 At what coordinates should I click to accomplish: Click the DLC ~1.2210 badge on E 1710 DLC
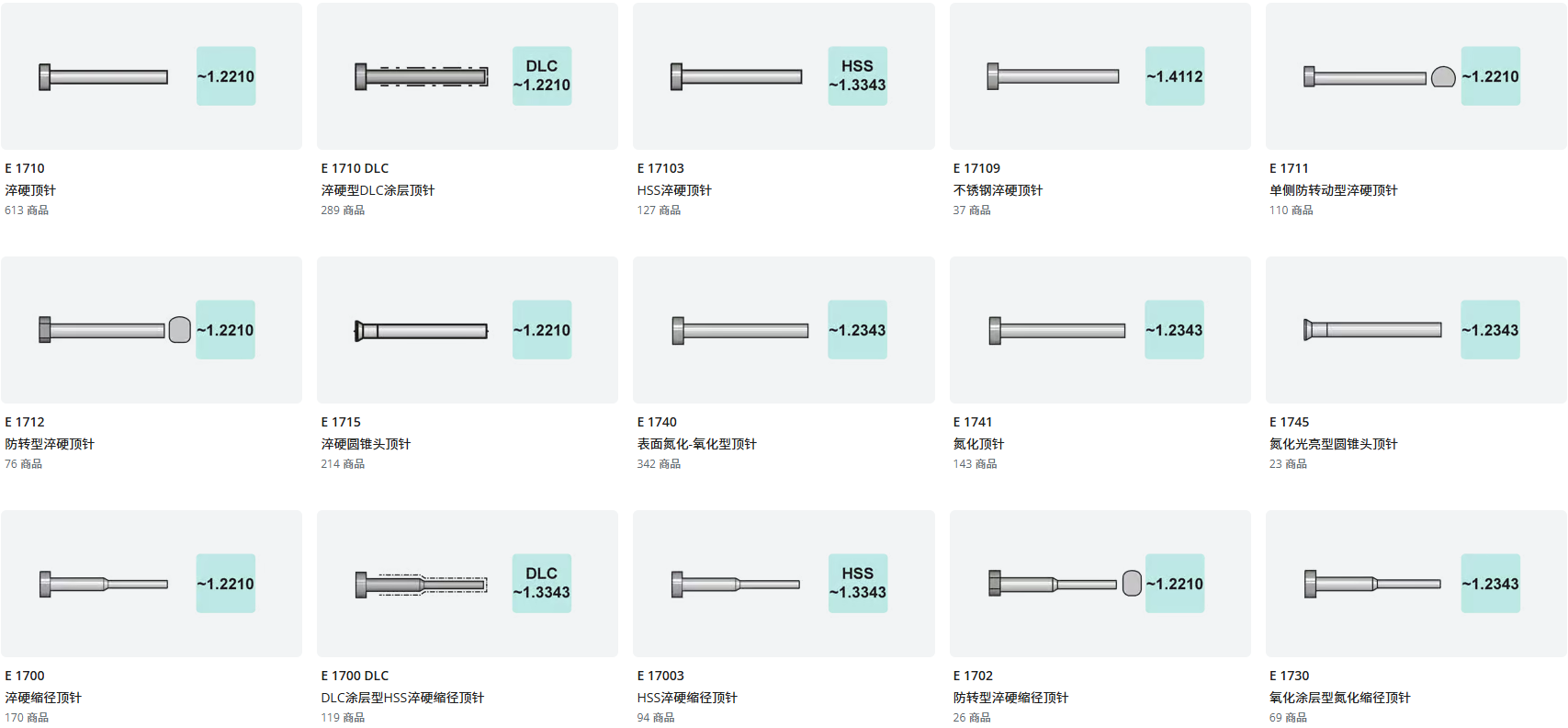pos(542,75)
